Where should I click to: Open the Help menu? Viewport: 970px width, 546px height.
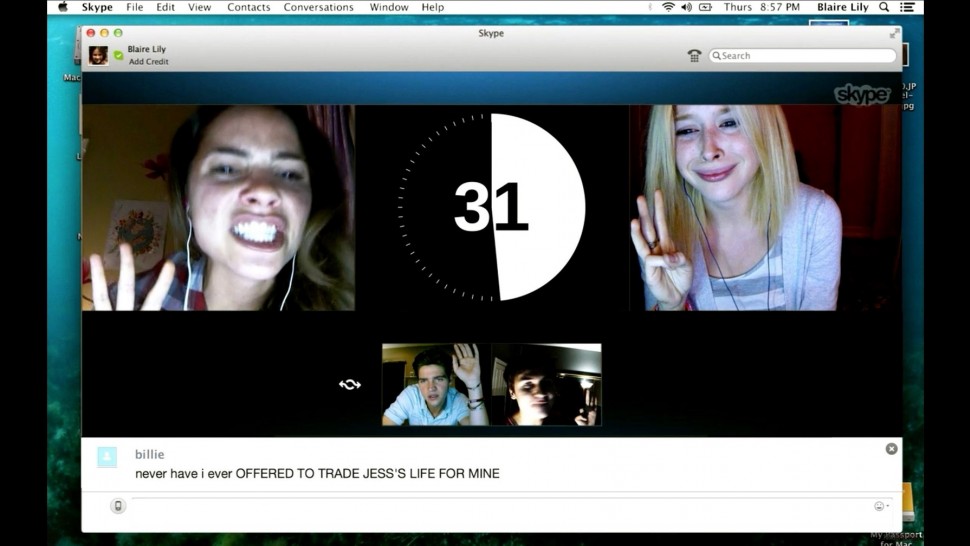coord(433,7)
